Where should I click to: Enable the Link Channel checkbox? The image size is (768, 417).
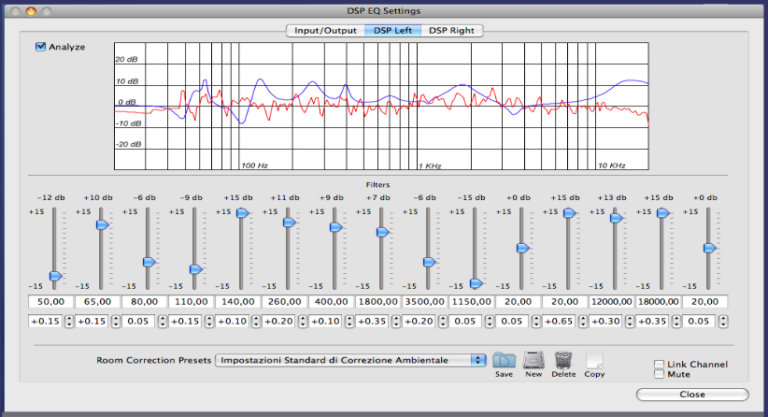pyautogui.click(x=659, y=364)
